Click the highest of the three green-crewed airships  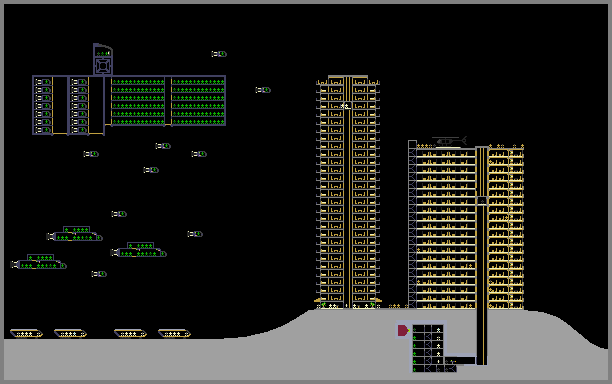(75, 234)
